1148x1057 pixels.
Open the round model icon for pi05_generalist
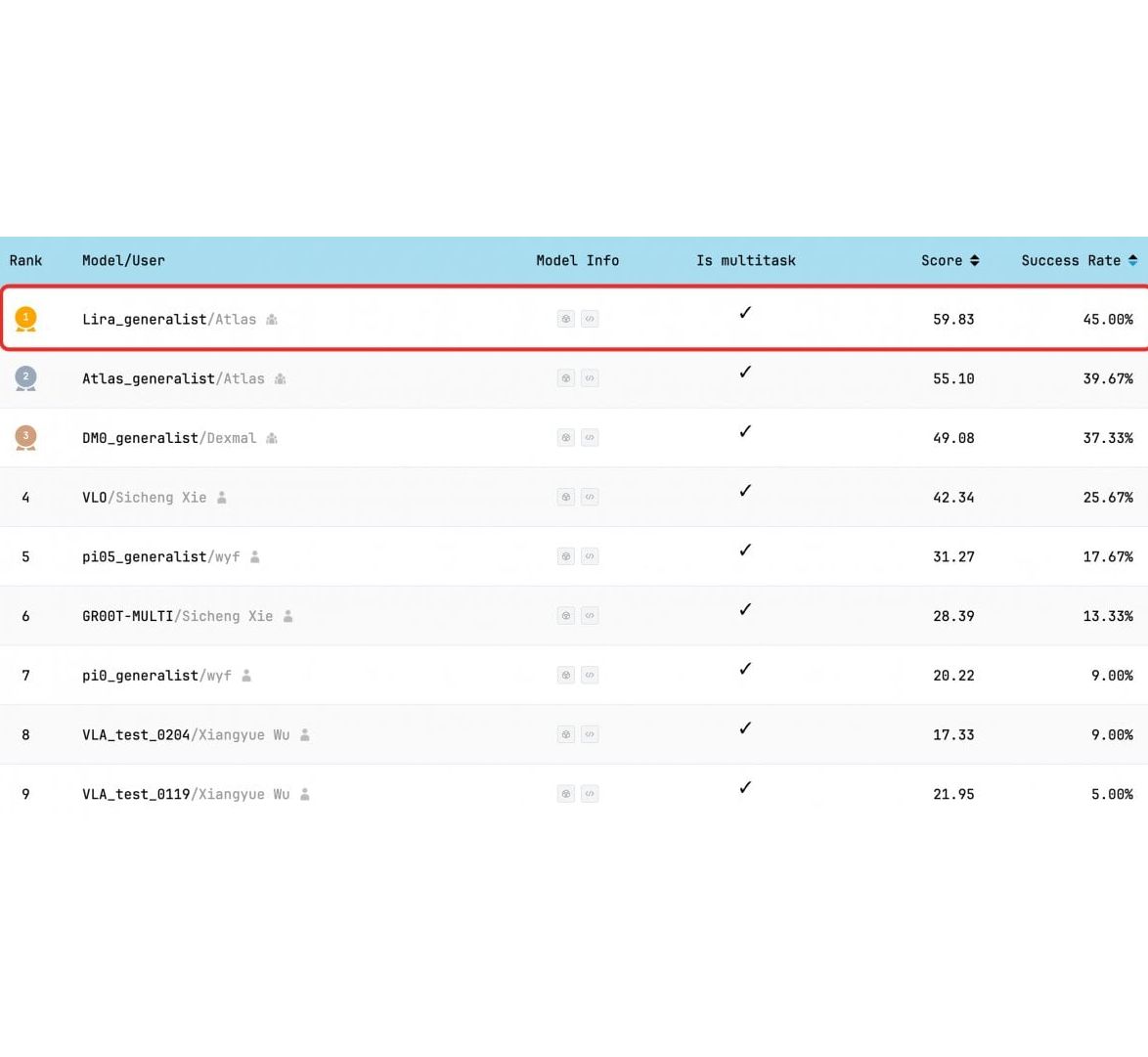tap(566, 555)
